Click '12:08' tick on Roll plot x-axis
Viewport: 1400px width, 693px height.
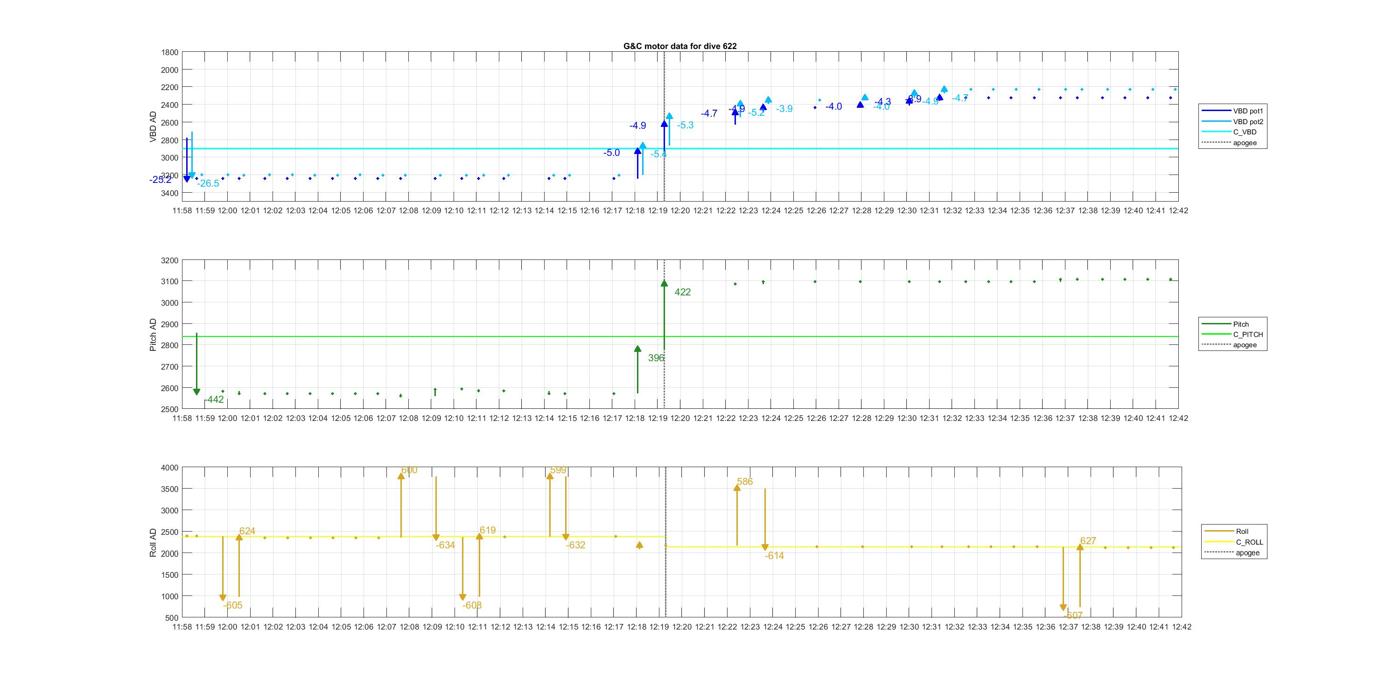tap(409, 627)
